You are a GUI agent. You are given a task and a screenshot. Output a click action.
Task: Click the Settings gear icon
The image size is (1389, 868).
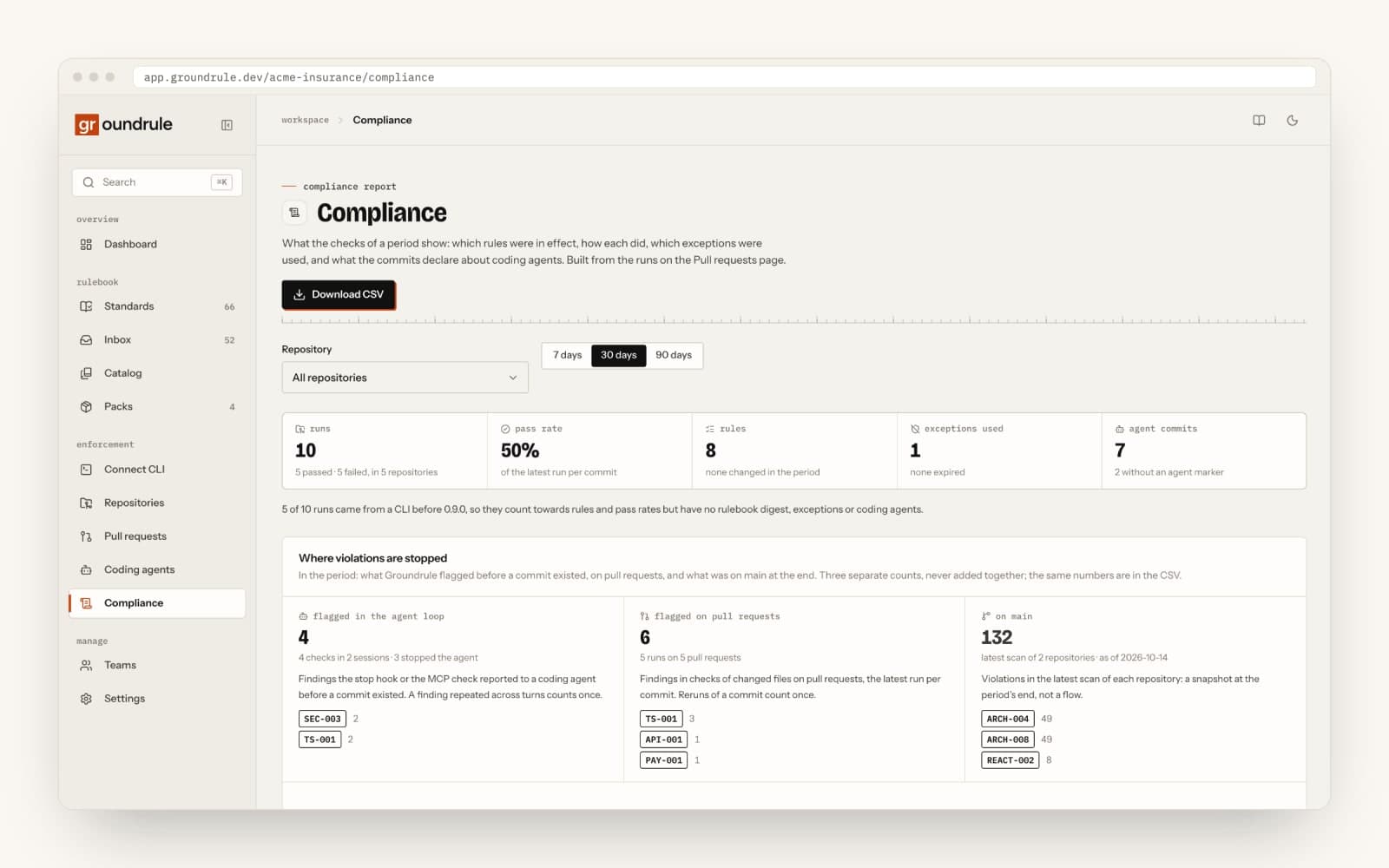86,699
